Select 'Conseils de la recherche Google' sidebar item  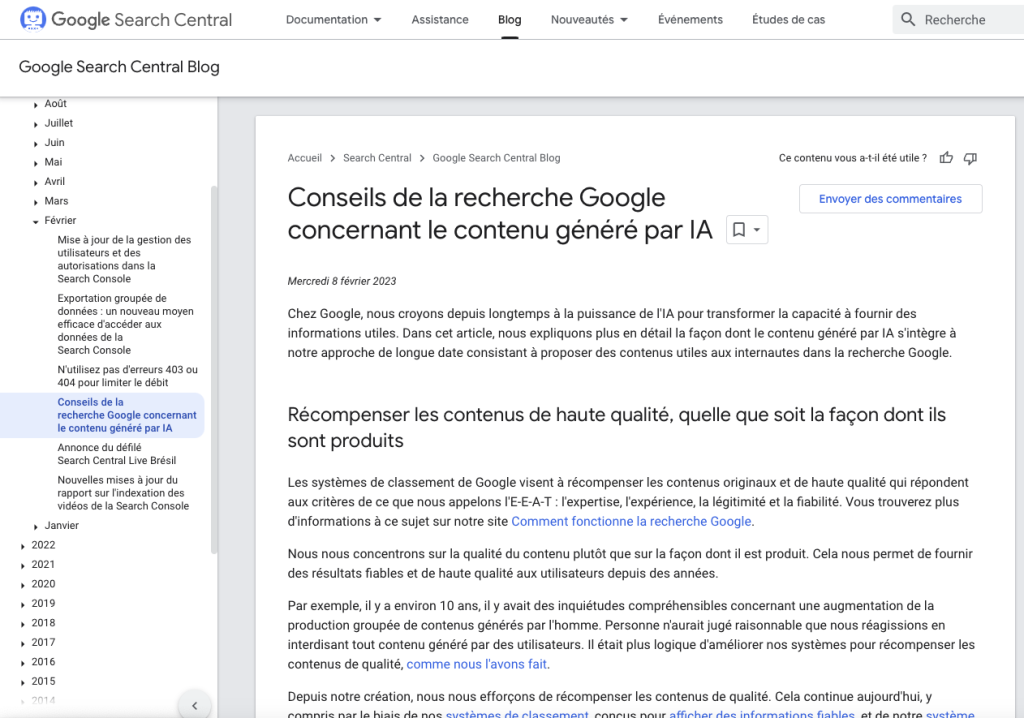point(127,415)
